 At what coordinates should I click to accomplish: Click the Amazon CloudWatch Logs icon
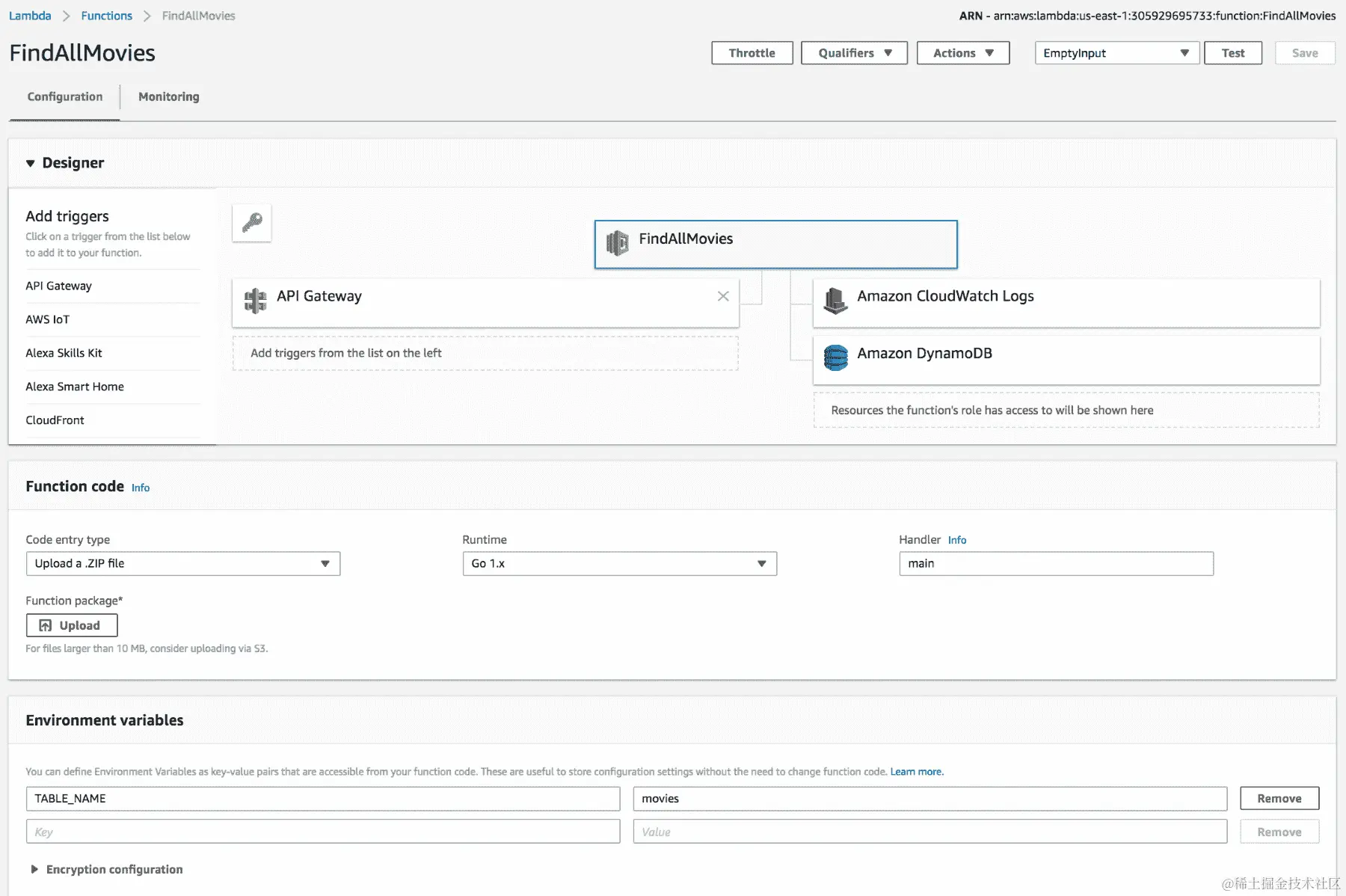point(835,301)
